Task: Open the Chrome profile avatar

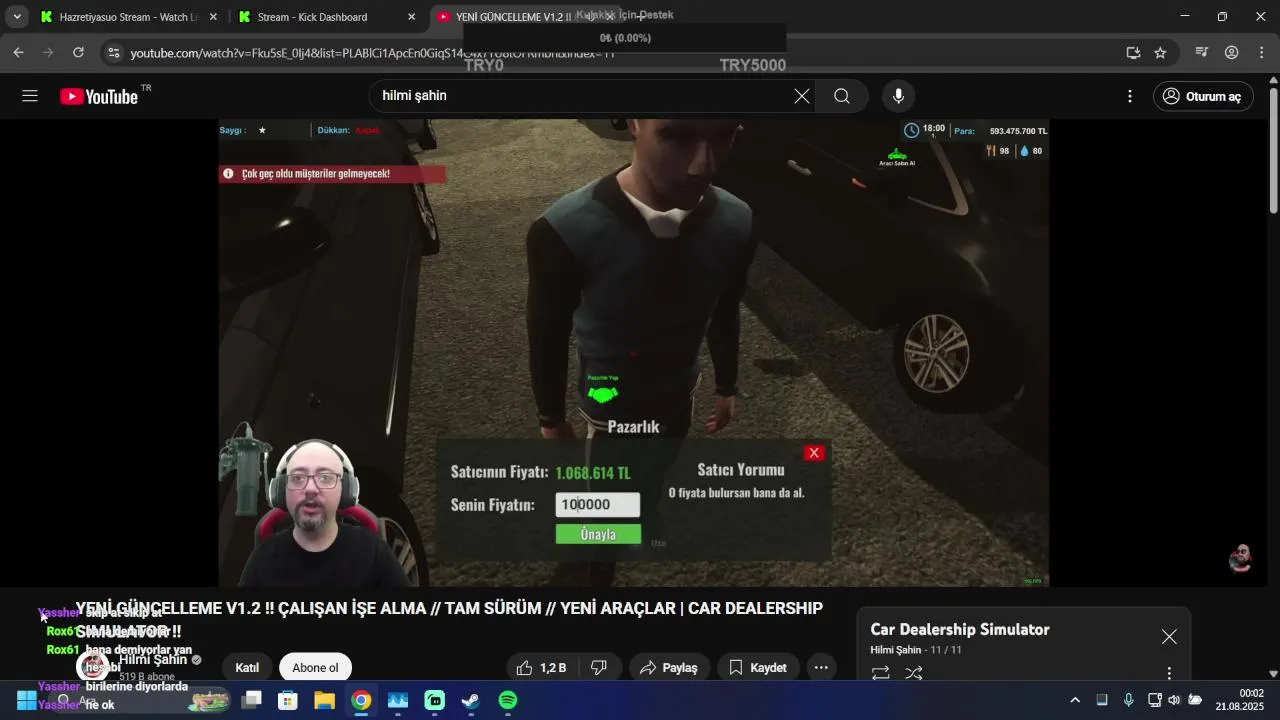Action: 1232,52
